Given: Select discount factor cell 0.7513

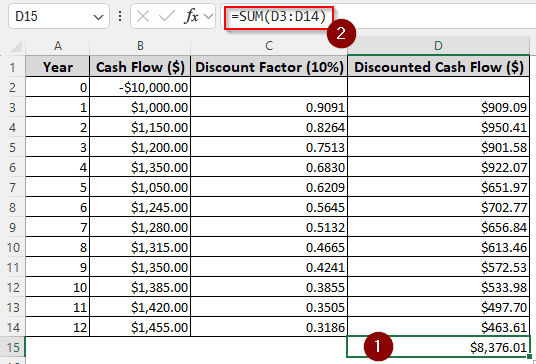Looking at the screenshot, I should coord(269,147).
